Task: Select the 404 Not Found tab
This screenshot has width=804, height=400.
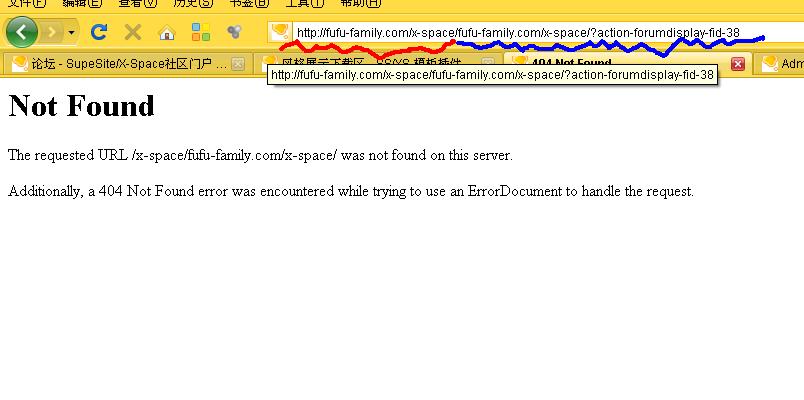Action: (x=628, y=64)
